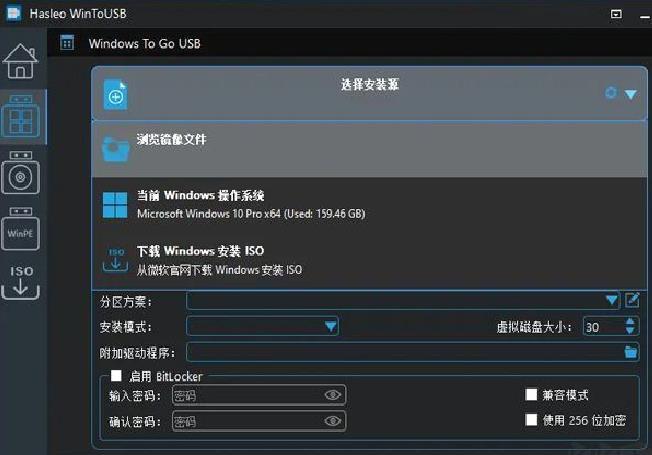
Task: Open Windows installation USB sidebar icon
Action: pos(20,173)
